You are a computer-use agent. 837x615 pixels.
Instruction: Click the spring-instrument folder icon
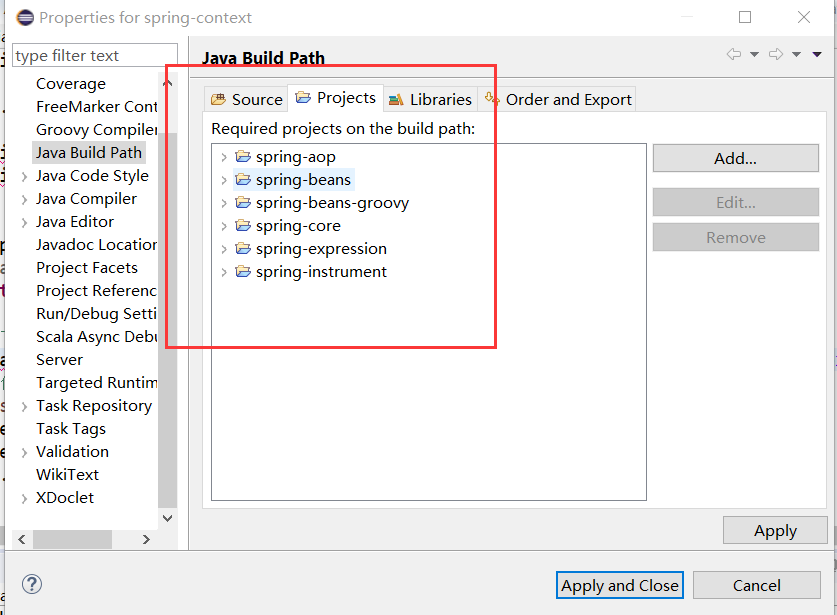243,271
